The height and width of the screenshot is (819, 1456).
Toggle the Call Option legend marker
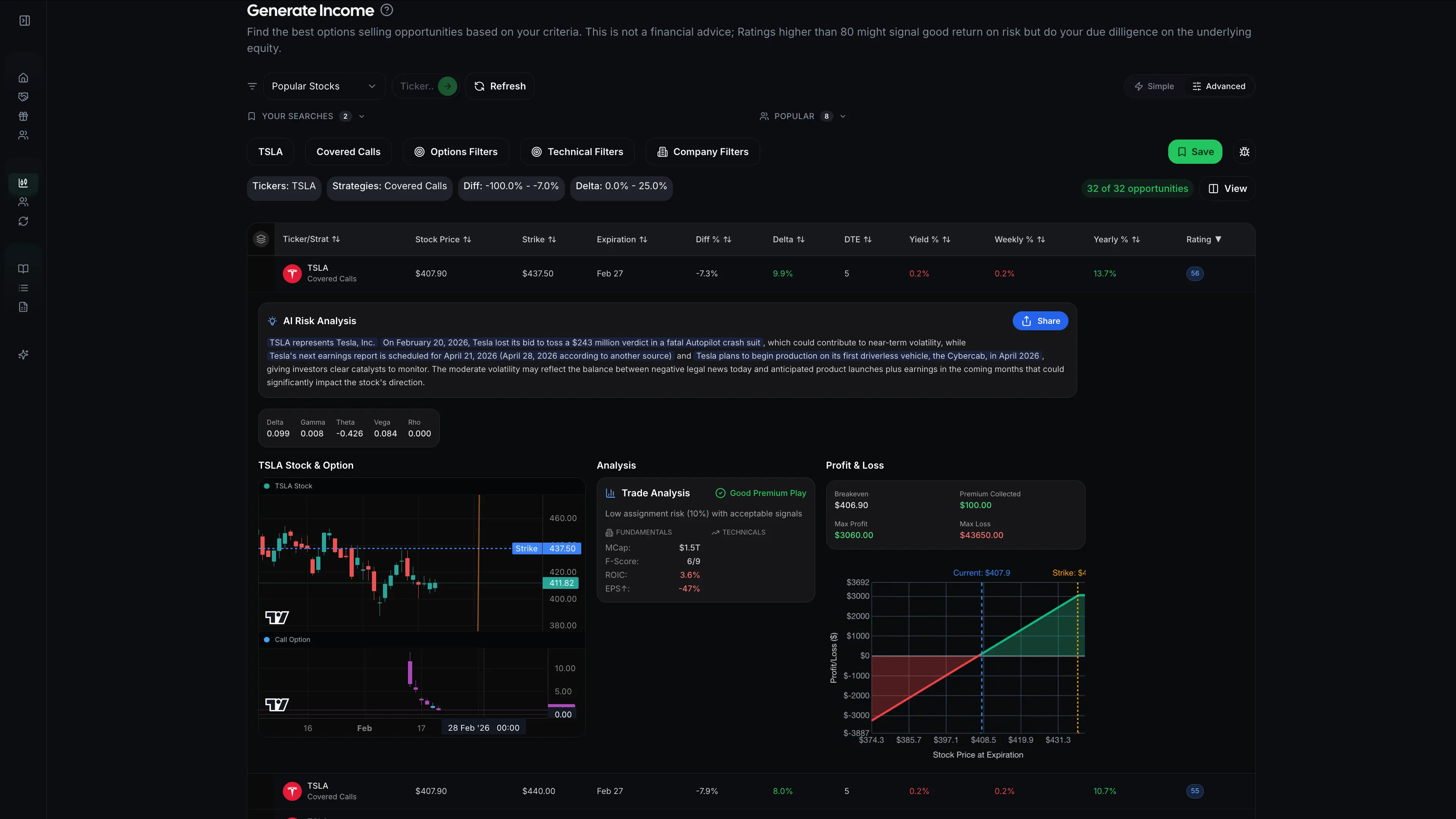[267, 640]
